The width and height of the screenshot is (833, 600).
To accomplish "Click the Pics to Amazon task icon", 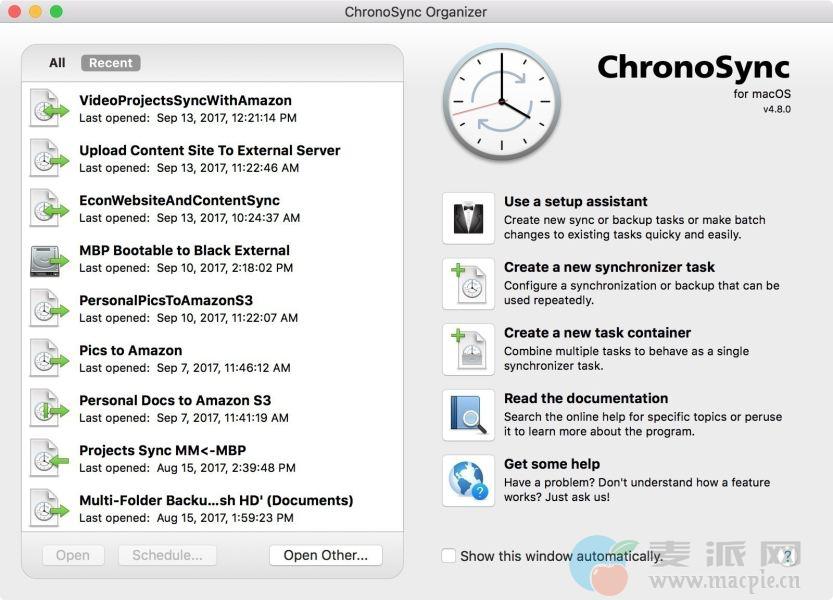I will pyautogui.click(x=49, y=358).
